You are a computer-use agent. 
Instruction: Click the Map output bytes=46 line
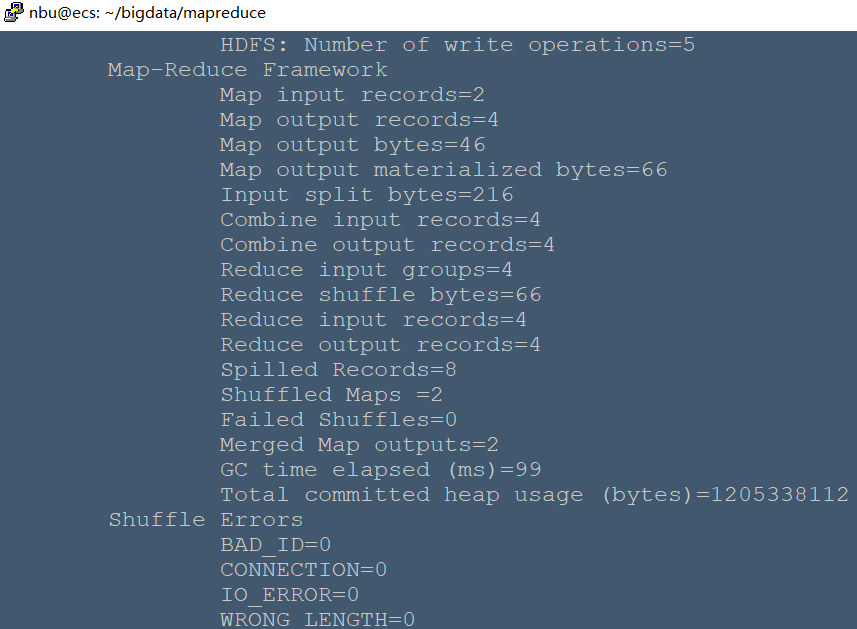tap(353, 145)
